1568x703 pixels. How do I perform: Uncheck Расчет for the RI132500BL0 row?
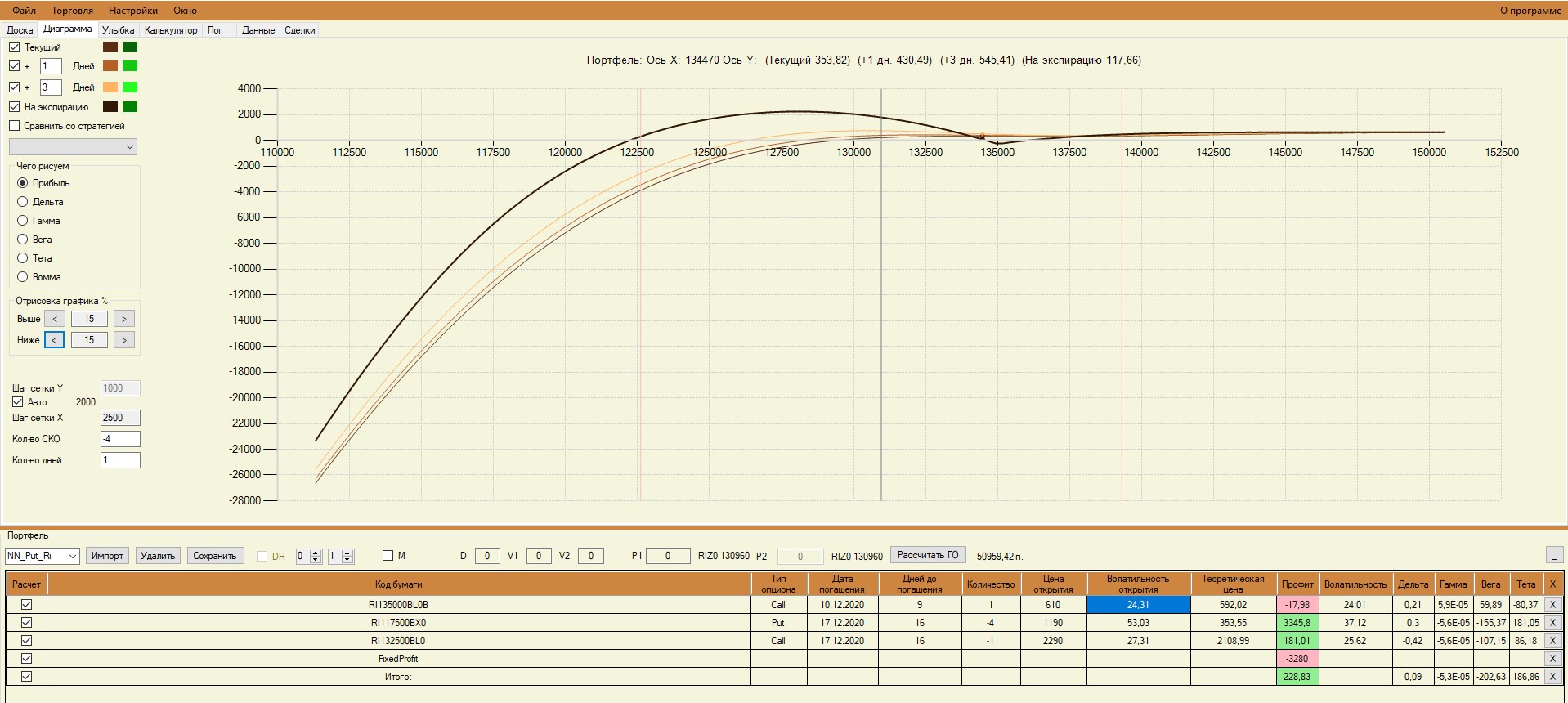[26, 641]
